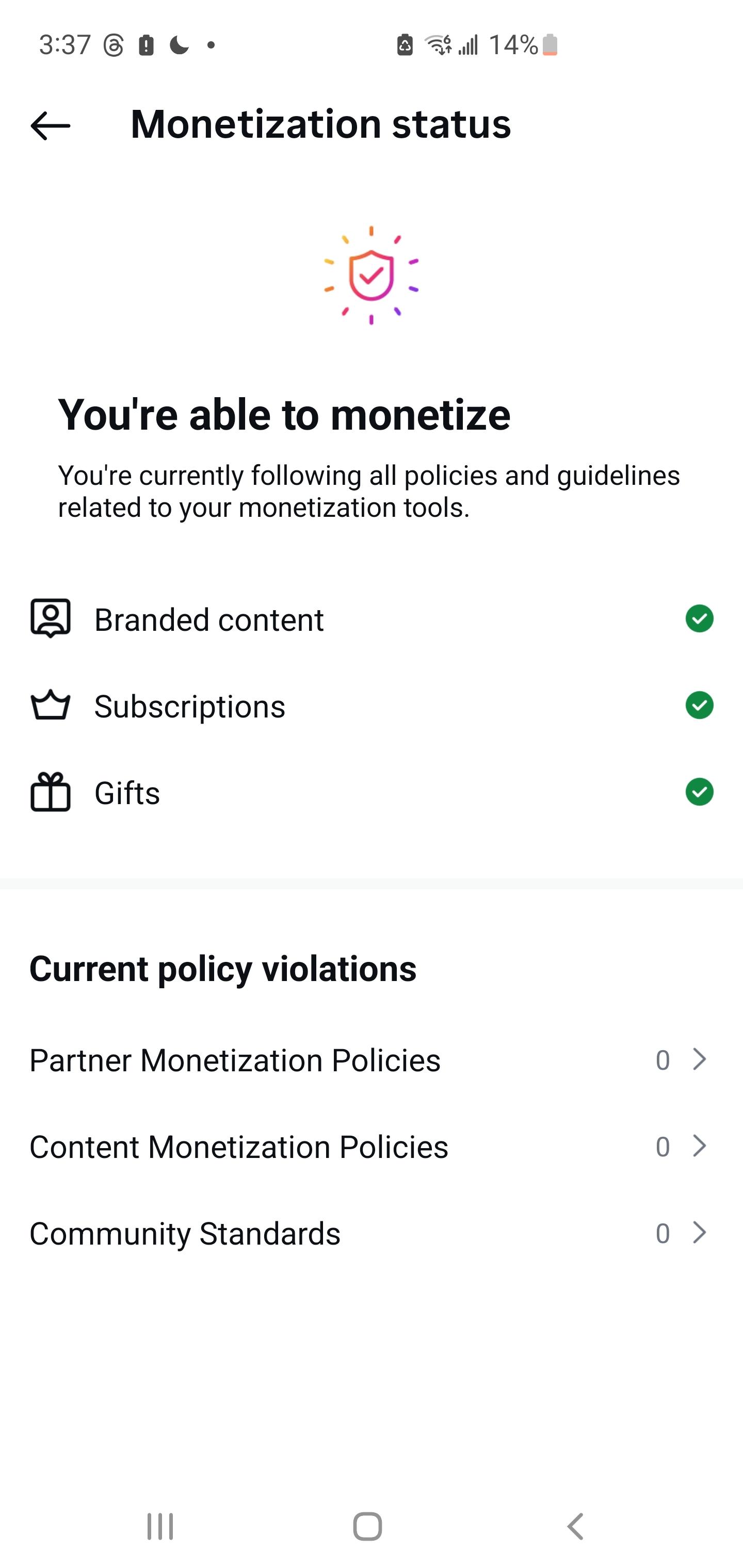Tap the green check beside Gifts
The image size is (743, 1568).
pos(699,792)
